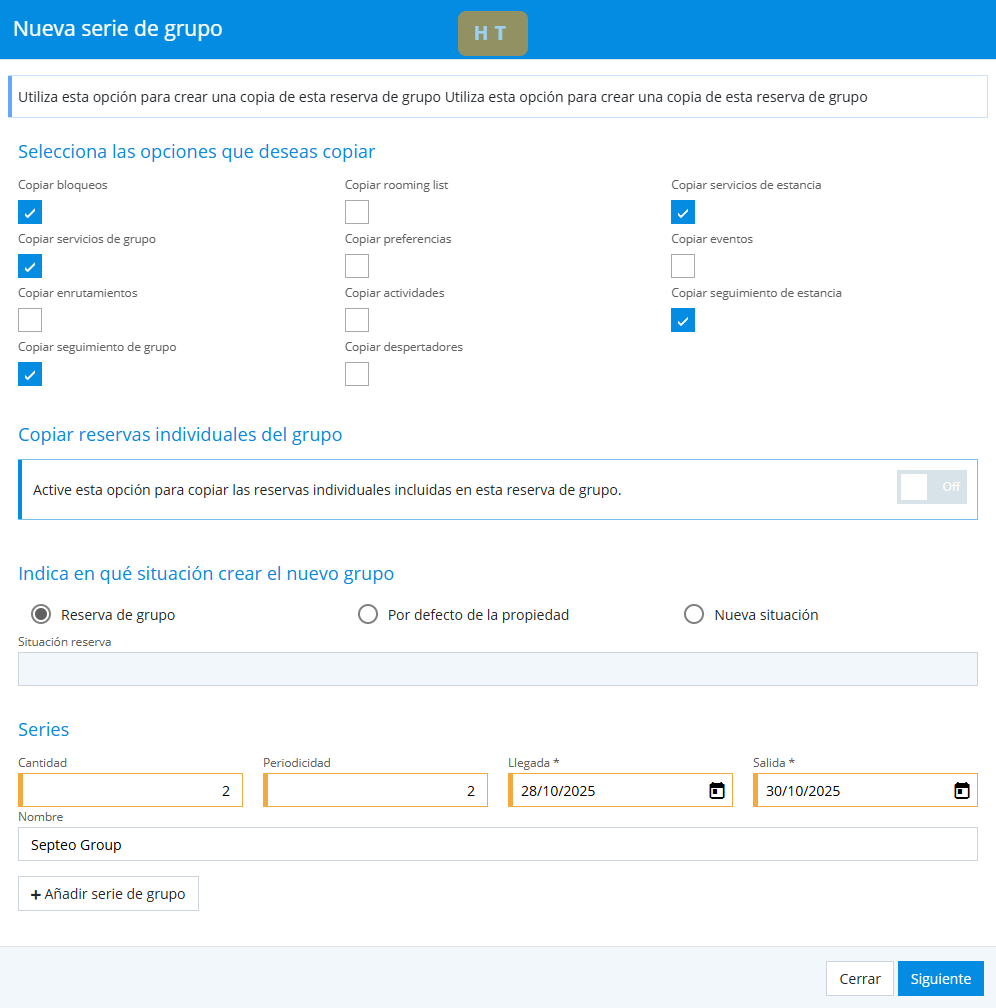Uncheck Copiar servicios de estancia
The height and width of the screenshot is (1008, 996).
pos(683,212)
